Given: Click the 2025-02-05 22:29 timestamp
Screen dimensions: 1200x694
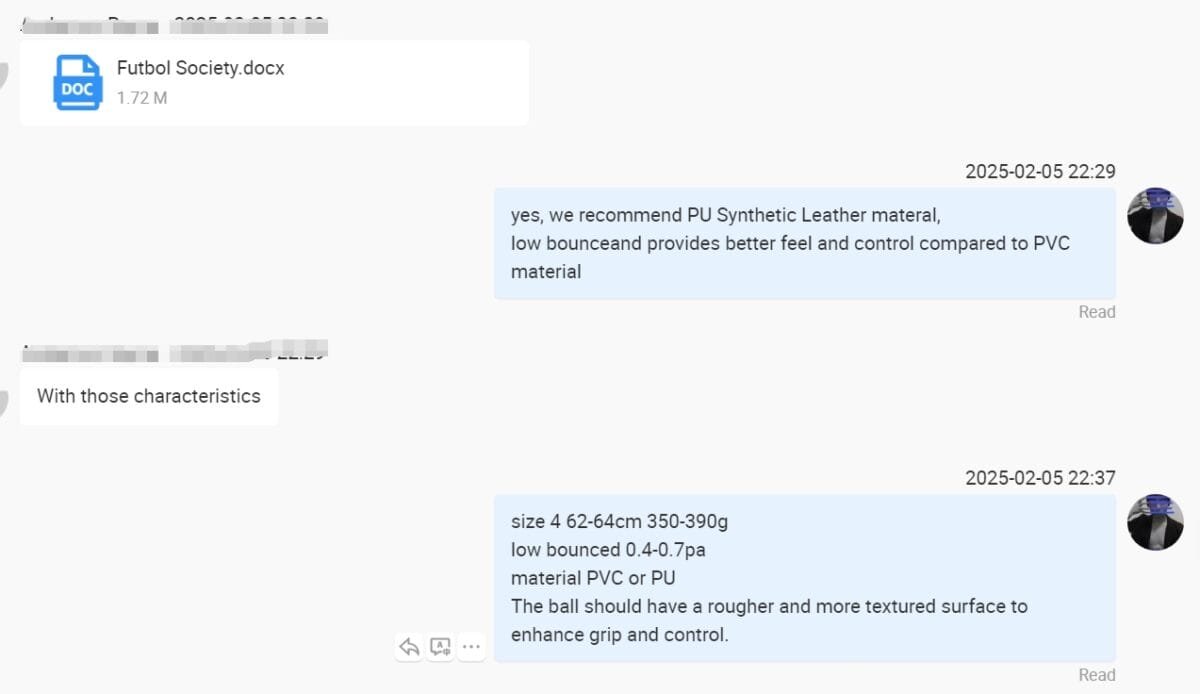Looking at the screenshot, I should 1040,171.
